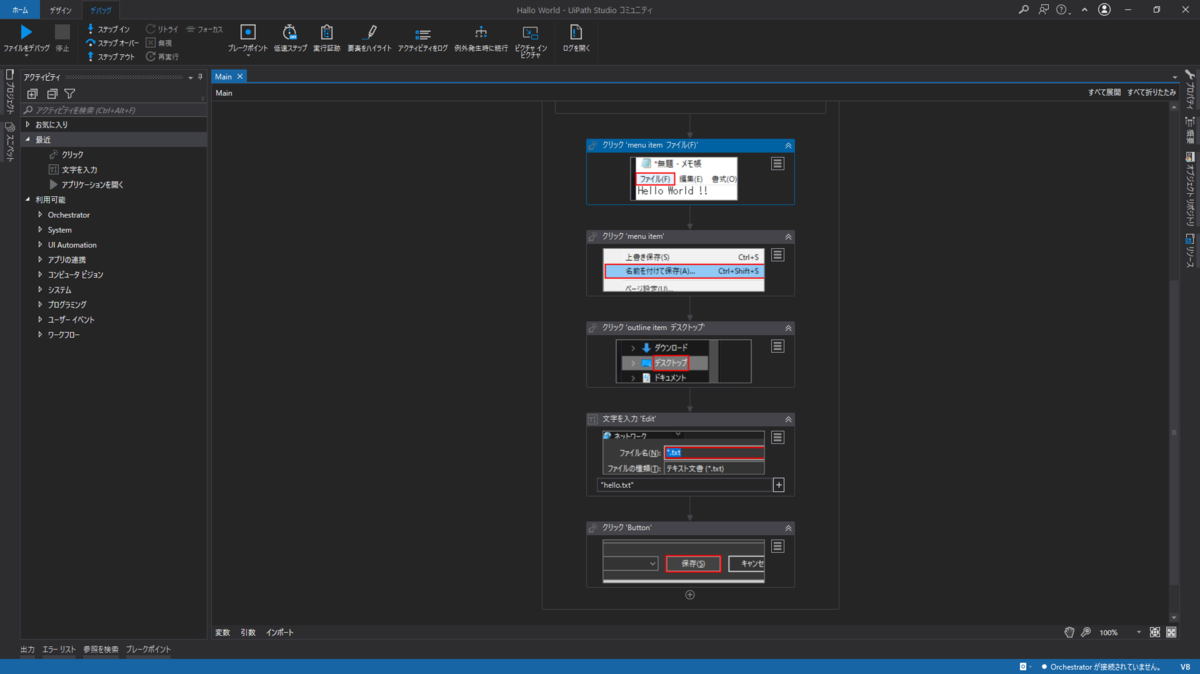
Task: Click the collapse-all icon in activities panel
Action: tap(52, 93)
